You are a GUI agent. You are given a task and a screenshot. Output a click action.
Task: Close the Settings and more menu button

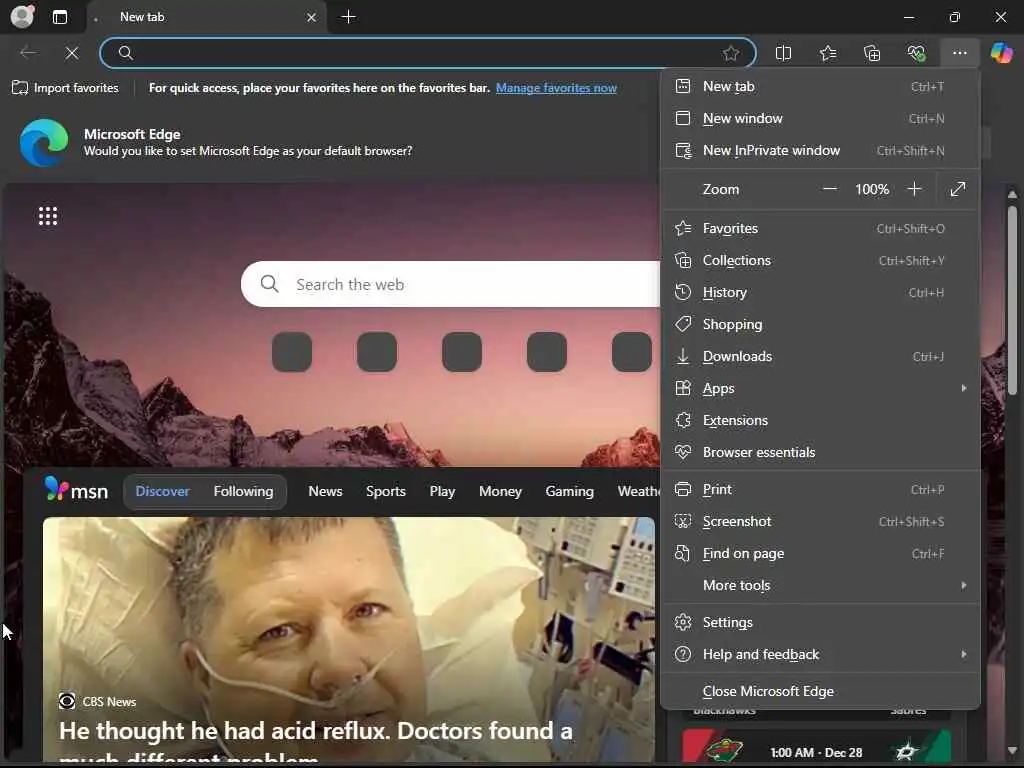[x=959, y=53]
